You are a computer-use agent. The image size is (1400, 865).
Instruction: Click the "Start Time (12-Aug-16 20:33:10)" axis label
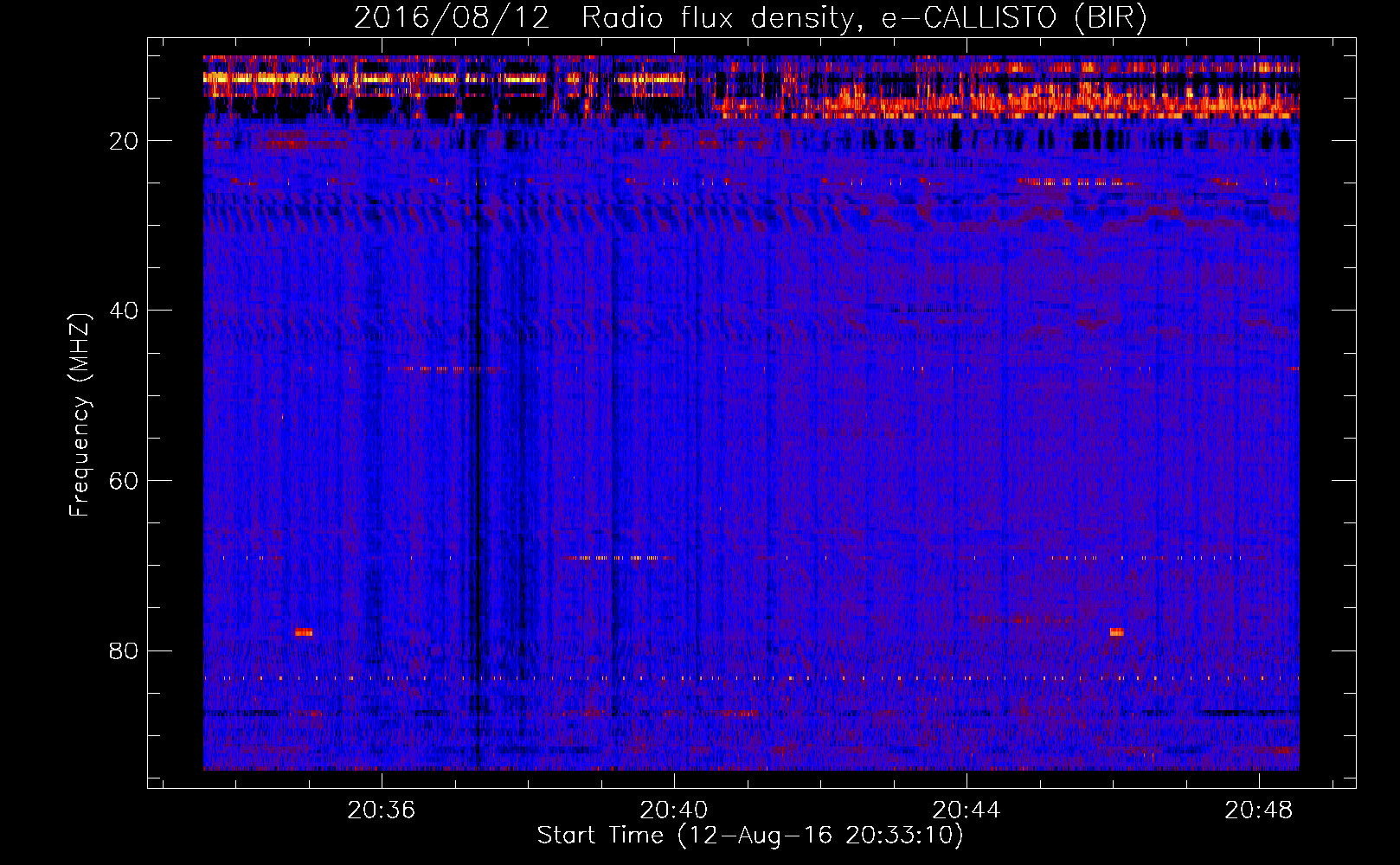(750, 836)
